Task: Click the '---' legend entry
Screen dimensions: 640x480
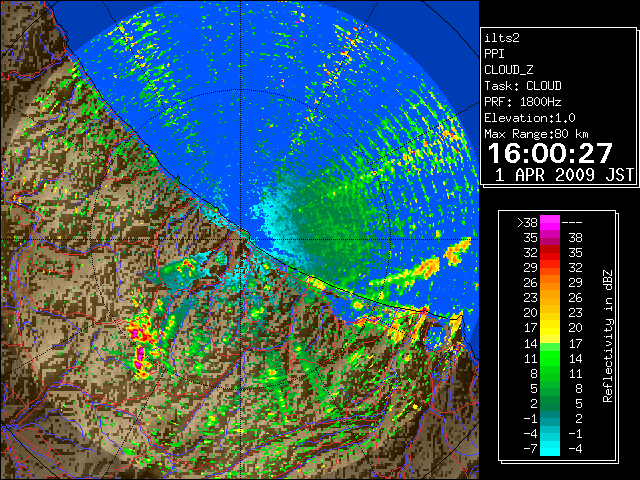Action: click(572, 223)
